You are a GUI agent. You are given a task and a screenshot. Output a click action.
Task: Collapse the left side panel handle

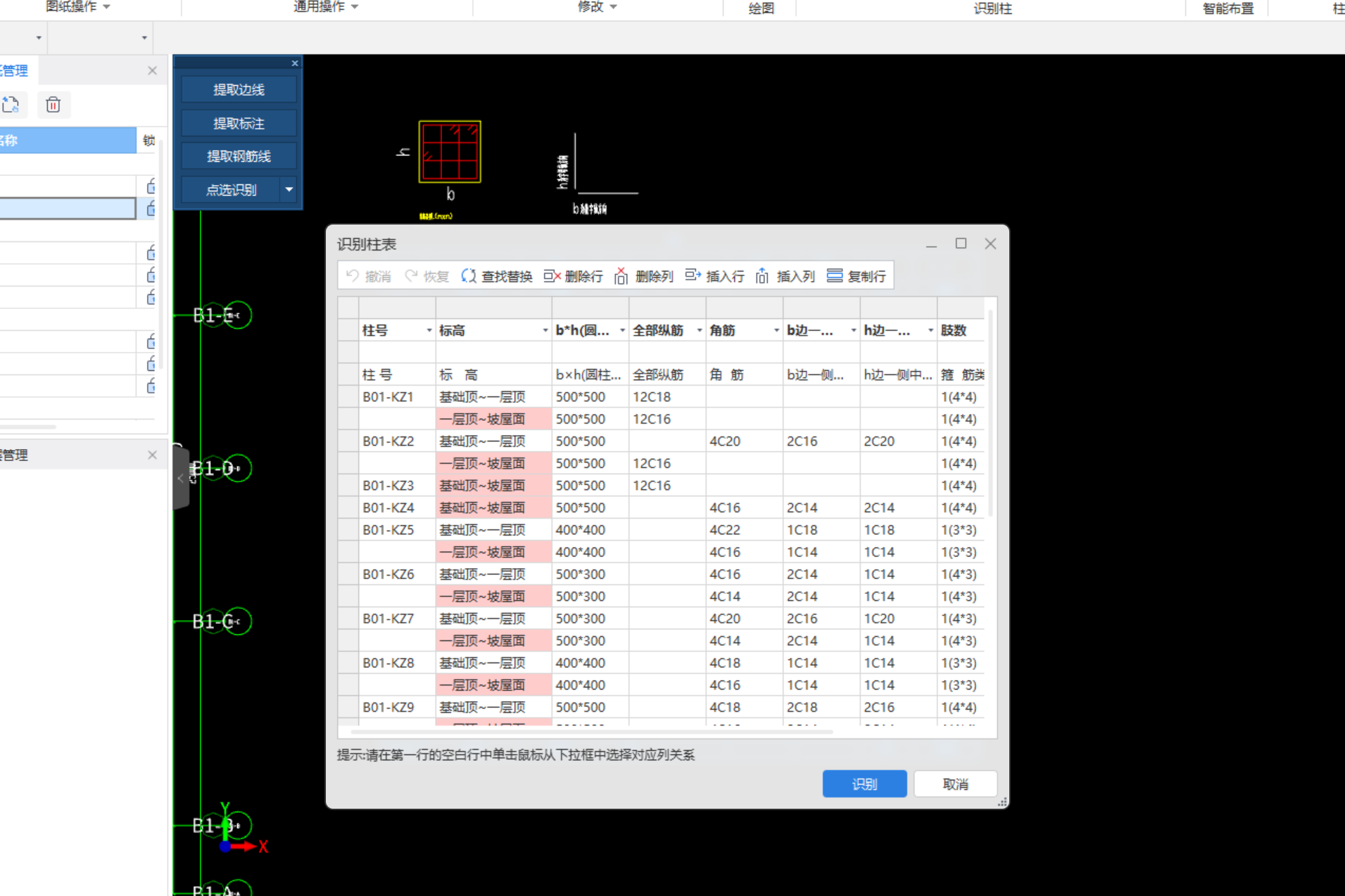[181, 478]
